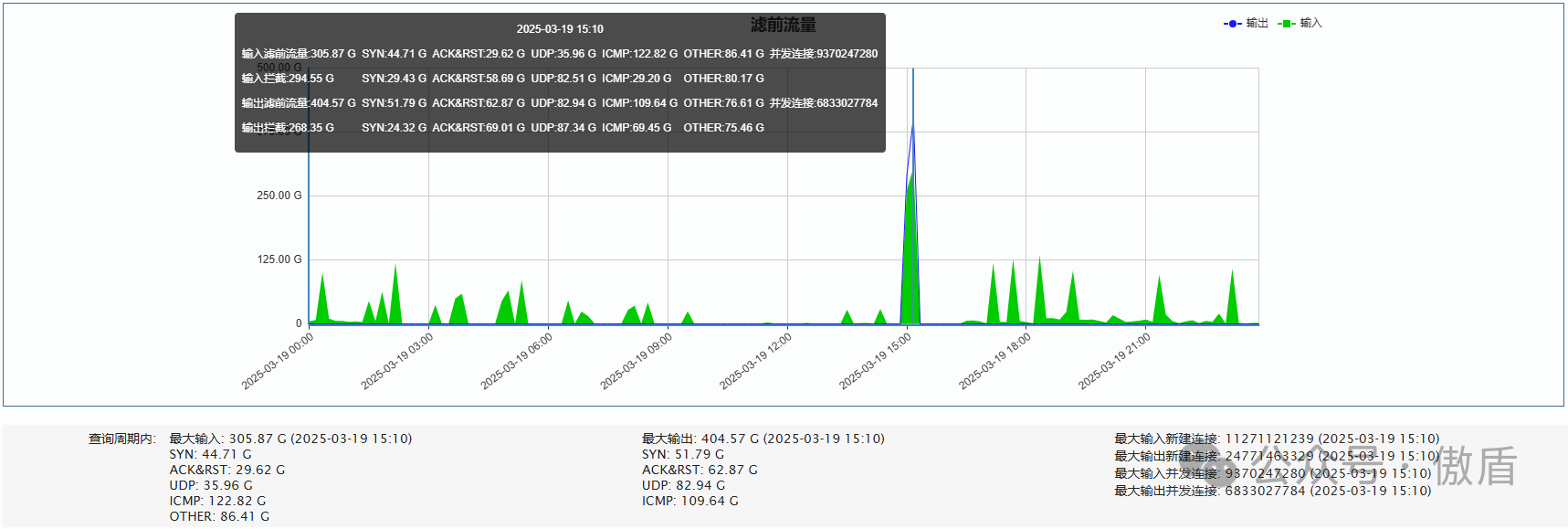Click the 2025-03-19 06:00 x-axis label
The image size is (1568, 529).
coord(517,362)
